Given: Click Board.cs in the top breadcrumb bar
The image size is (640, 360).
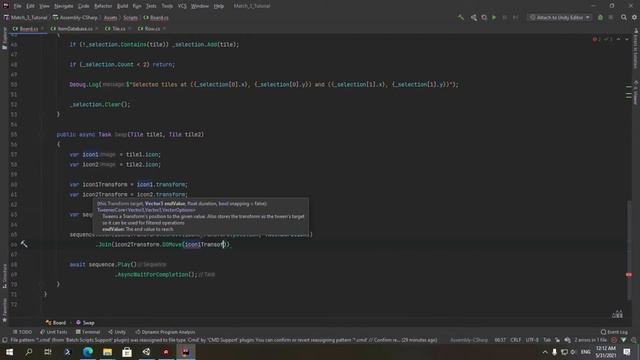Looking at the screenshot, I should coord(156,18).
